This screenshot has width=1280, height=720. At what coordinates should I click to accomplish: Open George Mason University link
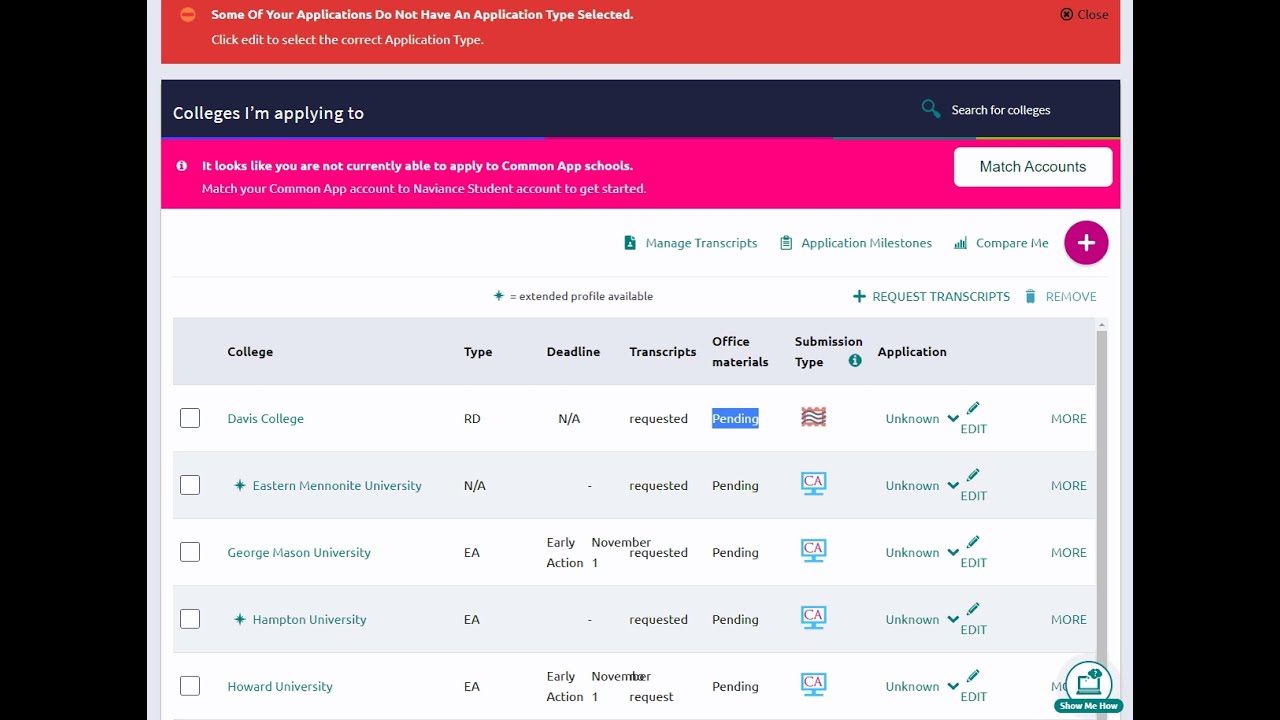coord(299,552)
